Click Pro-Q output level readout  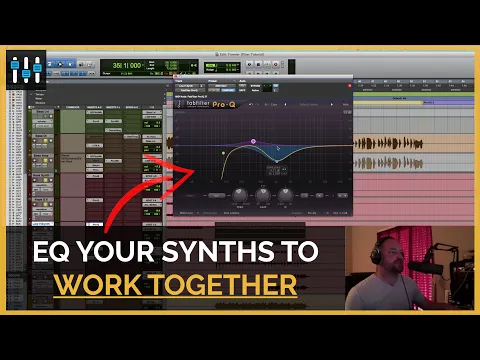click(340, 213)
